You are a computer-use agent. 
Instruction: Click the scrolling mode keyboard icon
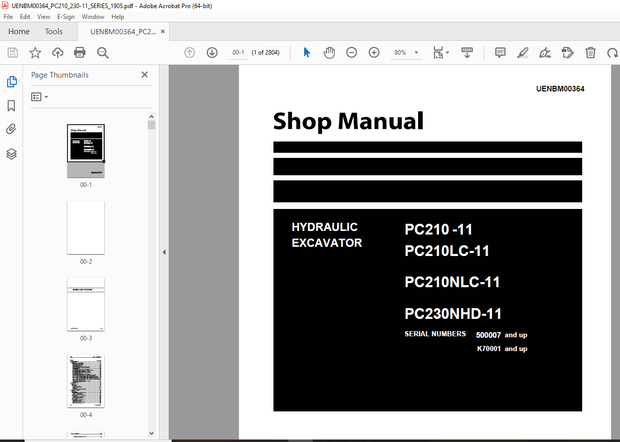467,53
